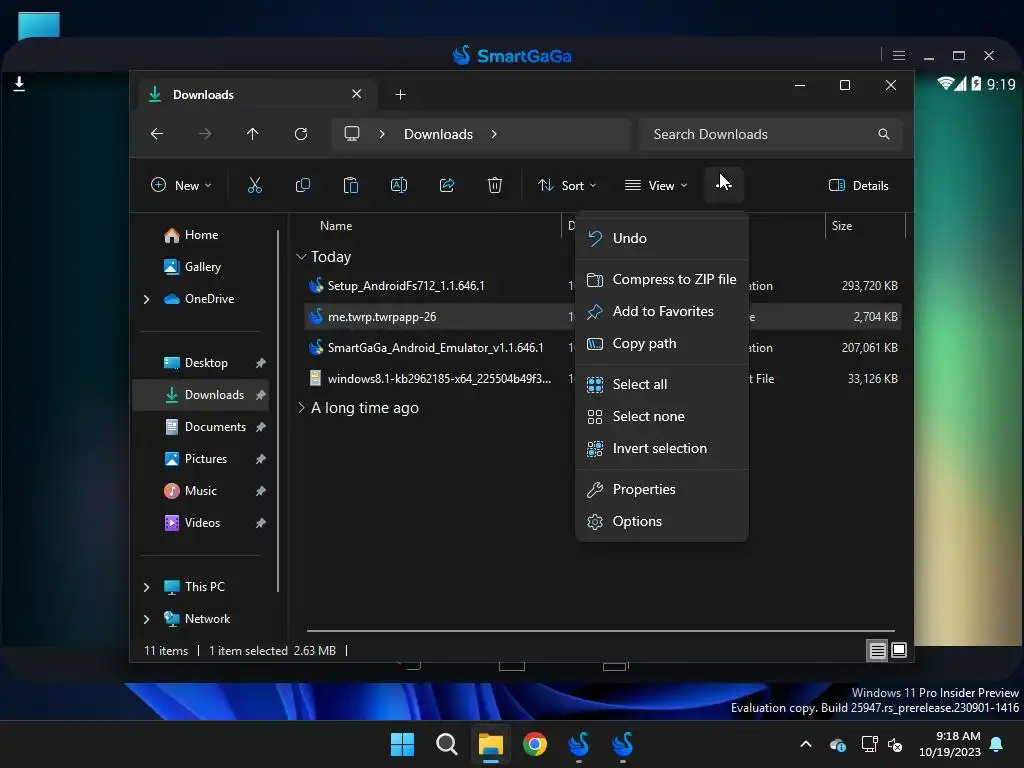Click the Share icon in toolbar

pyautogui.click(x=447, y=185)
